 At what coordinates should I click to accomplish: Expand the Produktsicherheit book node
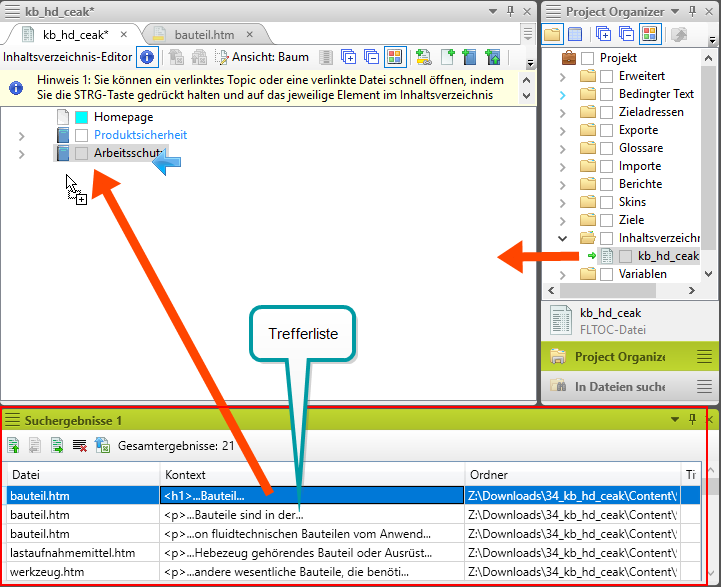22,135
